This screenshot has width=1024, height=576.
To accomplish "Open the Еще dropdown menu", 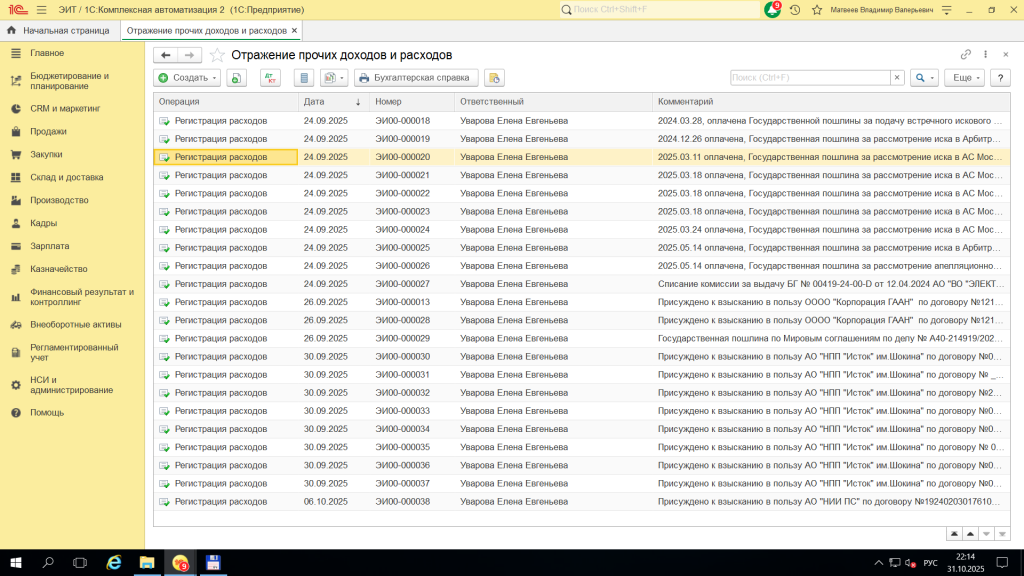I will click(965, 77).
